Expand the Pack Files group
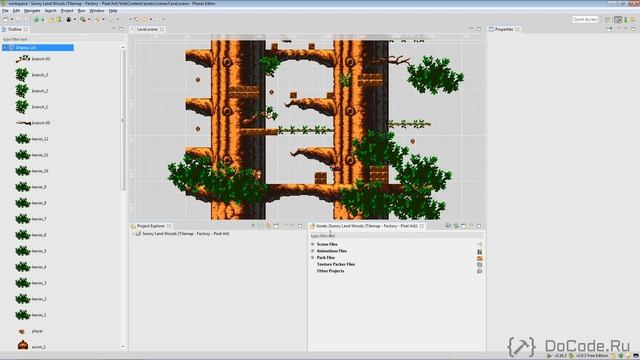640x360 pixels. [x=313, y=258]
